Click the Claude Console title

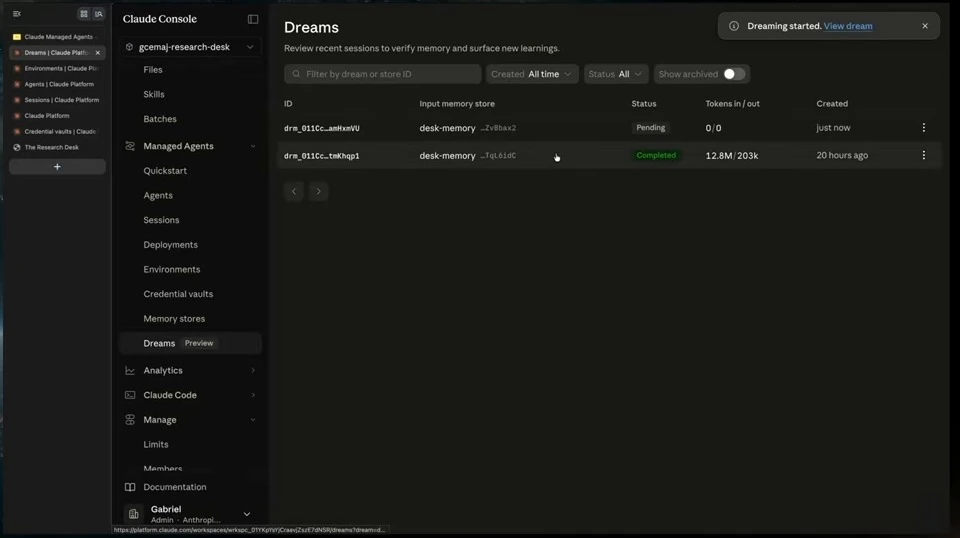tap(160, 19)
